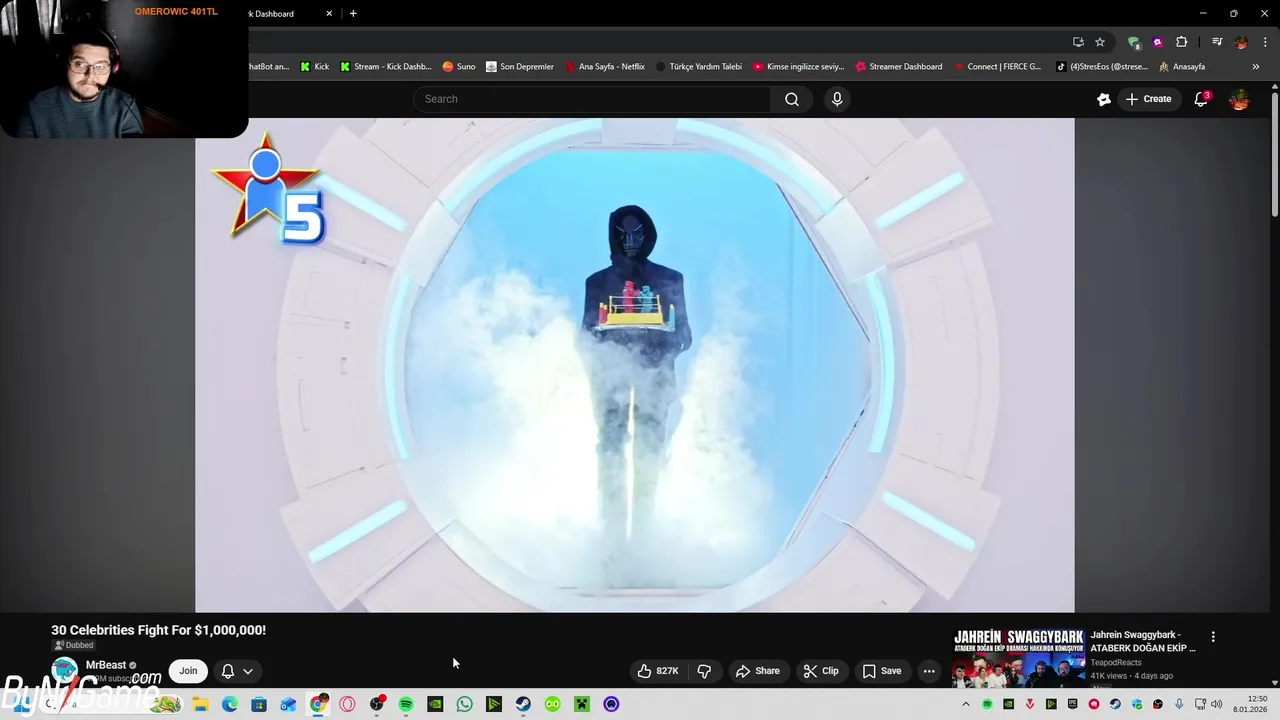This screenshot has width=1280, height=720.
Task: Open Chrome media controls icon
Action: click(x=1217, y=42)
